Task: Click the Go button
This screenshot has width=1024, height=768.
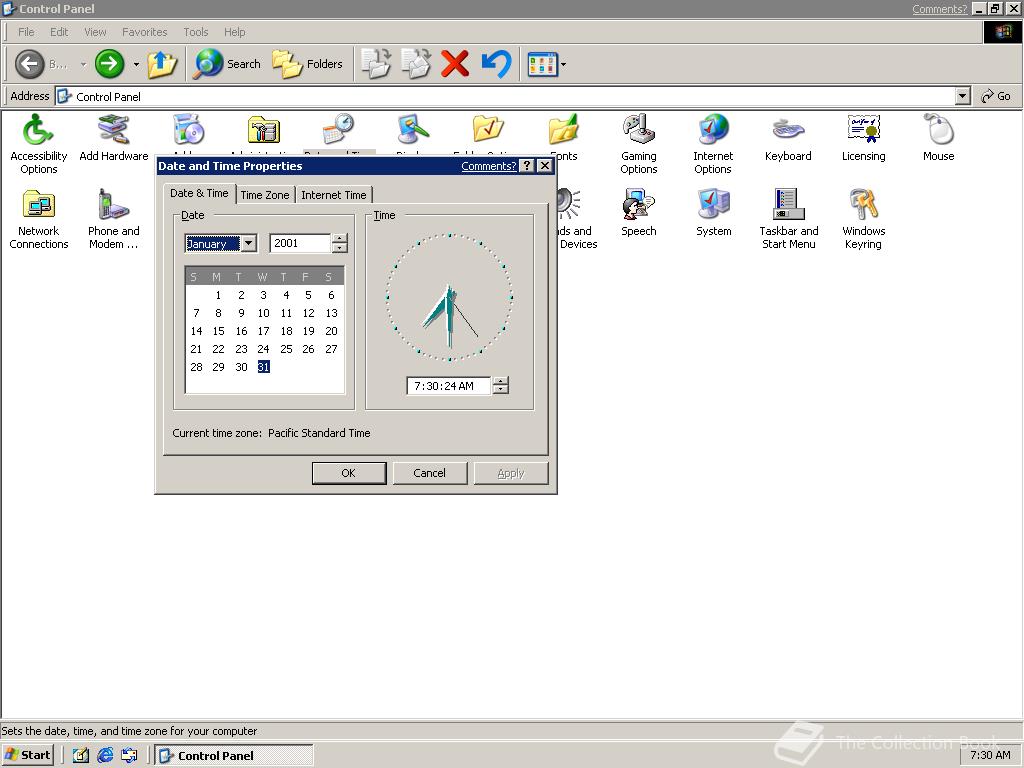Action: pyautogui.click(x=997, y=97)
